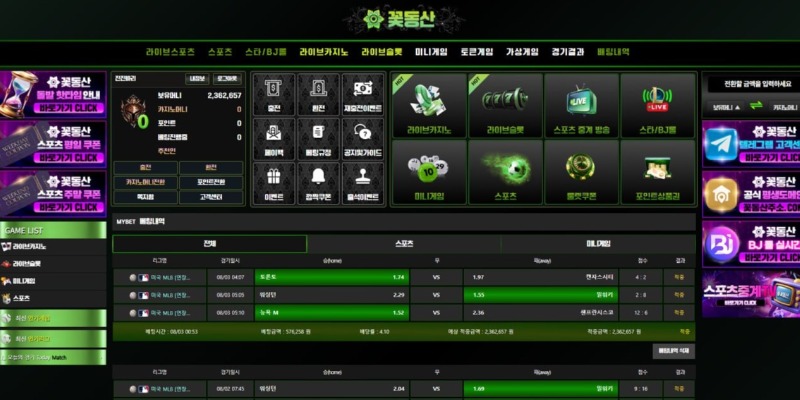The height and width of the screenshot is (400, 800).
Task: Click the 스포츠 중계 방송 TV icon
Action: tap(581, 105)
